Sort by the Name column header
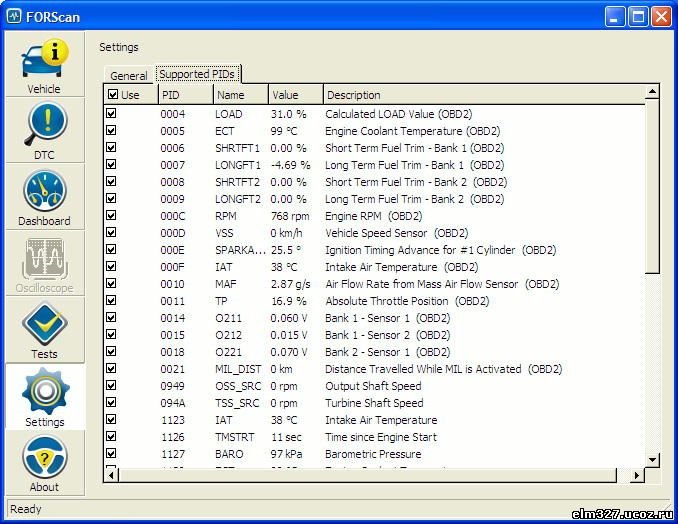 click(241, 95)
